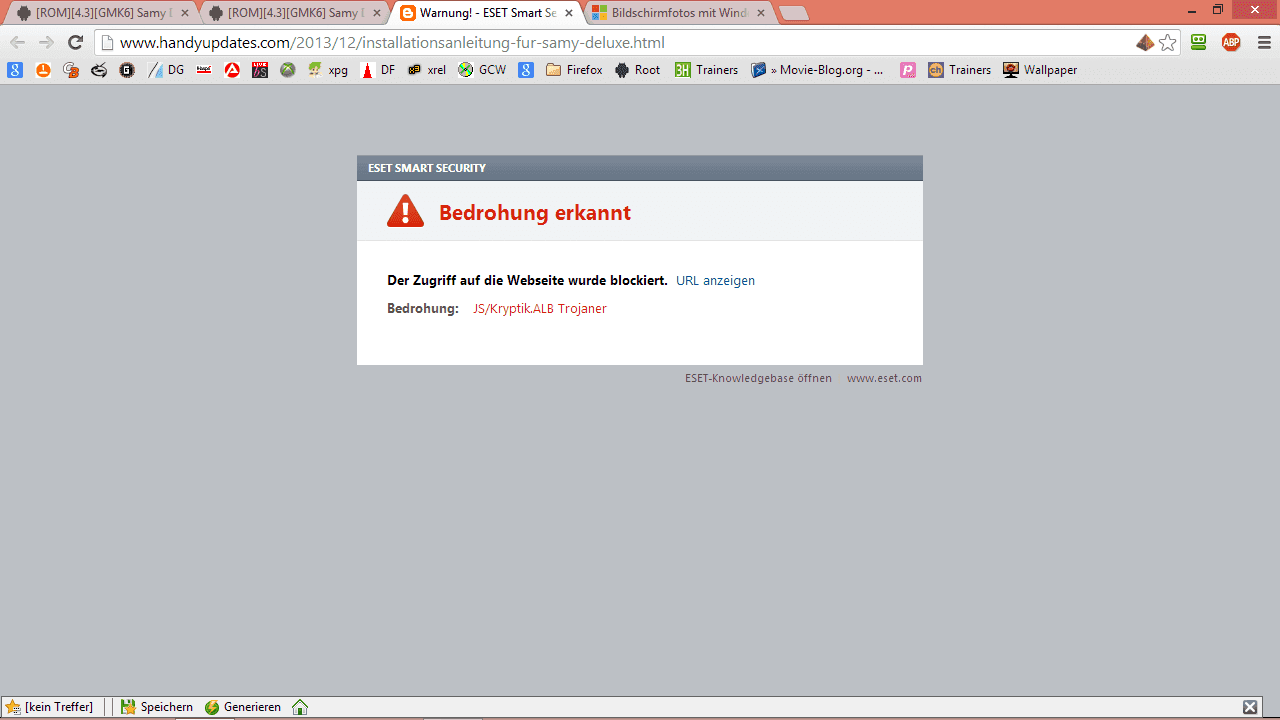Open the red live bookmark icon

[x=260, y=70]
